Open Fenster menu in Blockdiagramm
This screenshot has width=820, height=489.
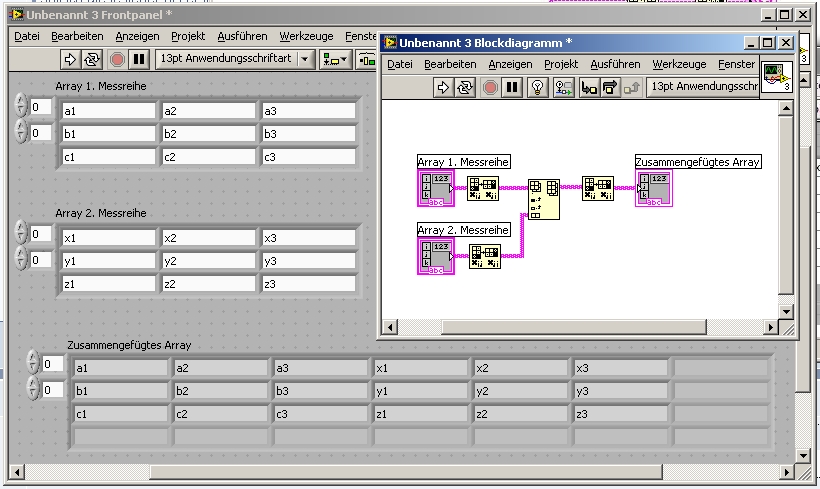(736, 64)
